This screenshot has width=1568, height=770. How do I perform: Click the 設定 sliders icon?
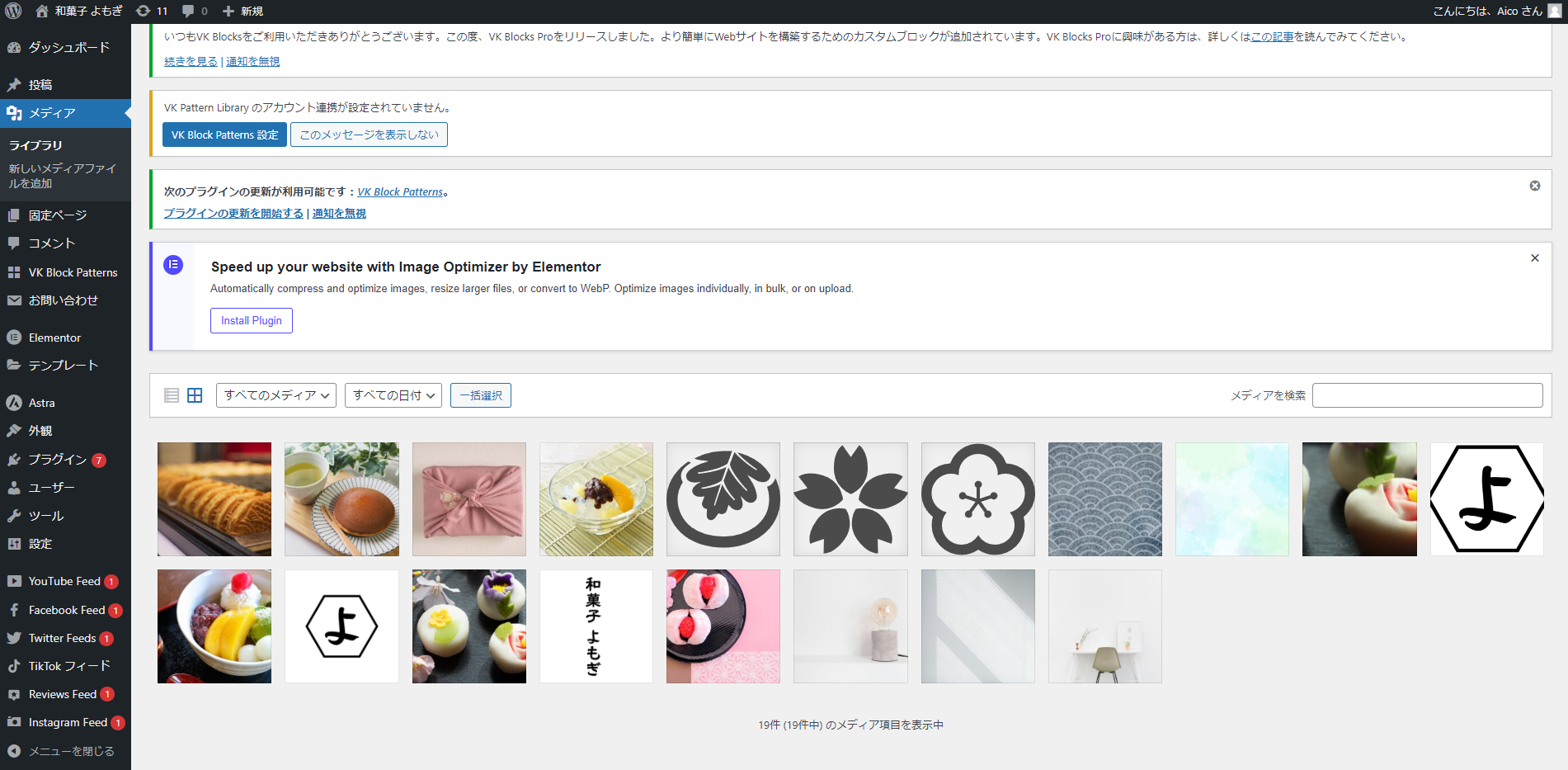(14, 544)
